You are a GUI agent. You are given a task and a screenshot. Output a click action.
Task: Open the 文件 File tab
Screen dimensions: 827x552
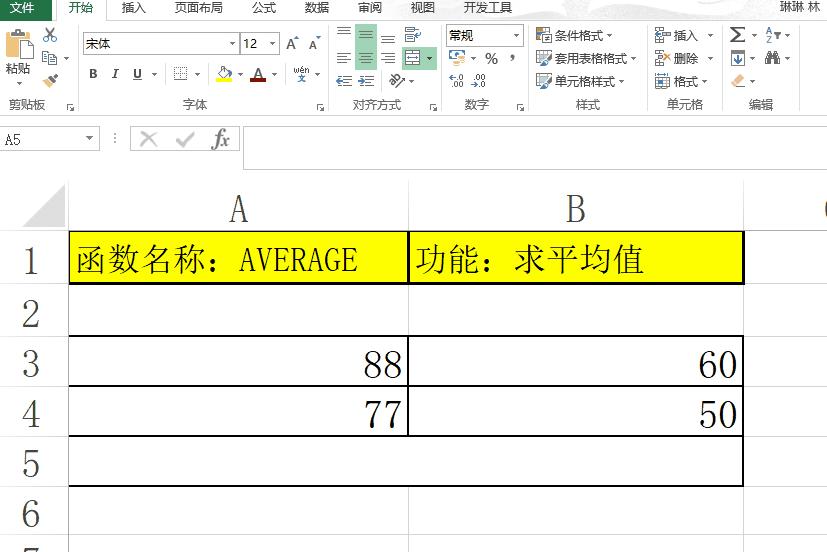click(x=22, y=7)
